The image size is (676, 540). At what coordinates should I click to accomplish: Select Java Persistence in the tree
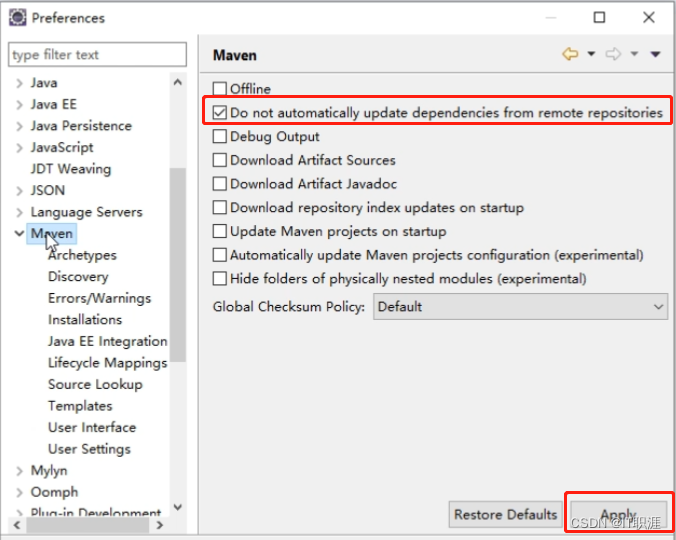click(81, 126)
